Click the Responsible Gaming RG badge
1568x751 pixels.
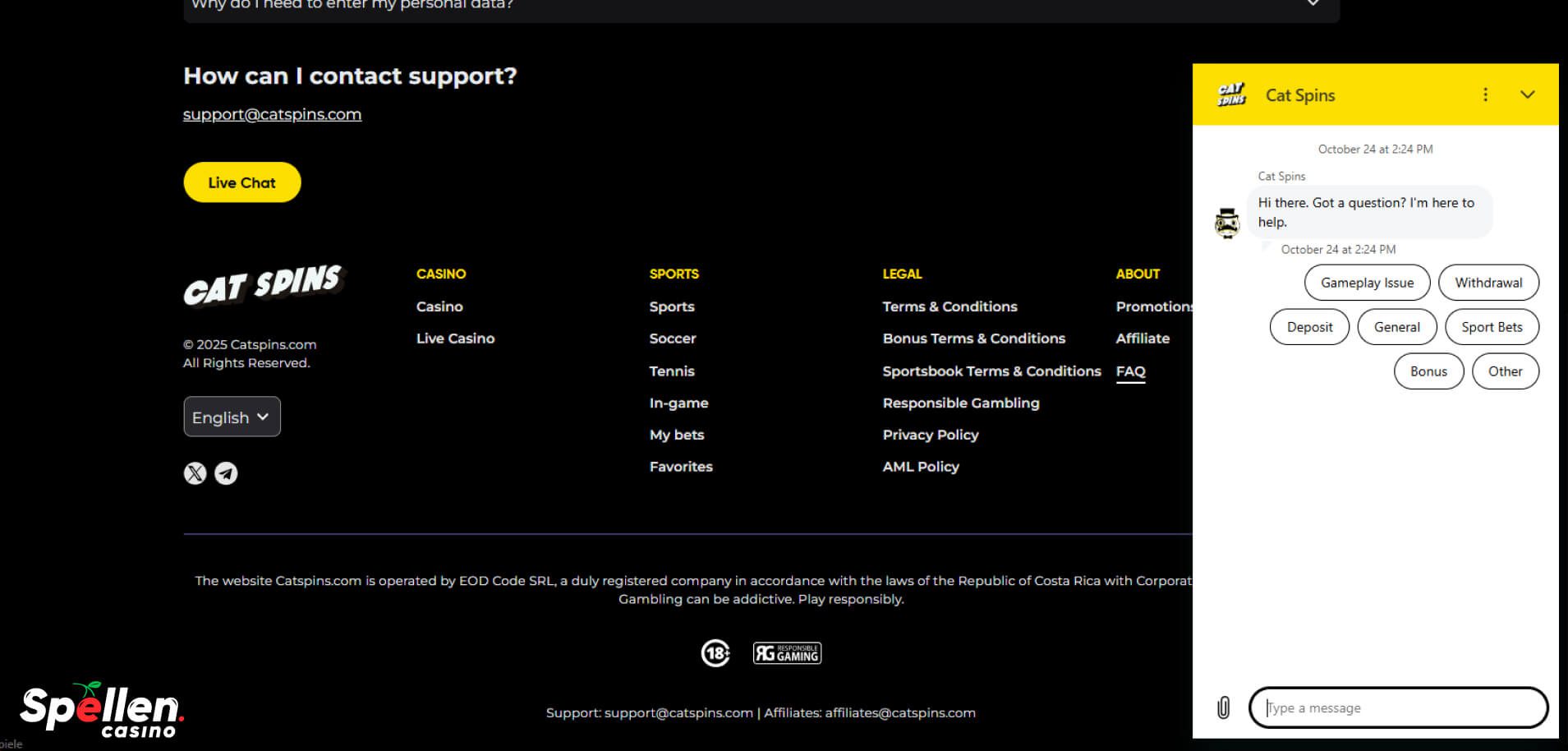(787, 653)
